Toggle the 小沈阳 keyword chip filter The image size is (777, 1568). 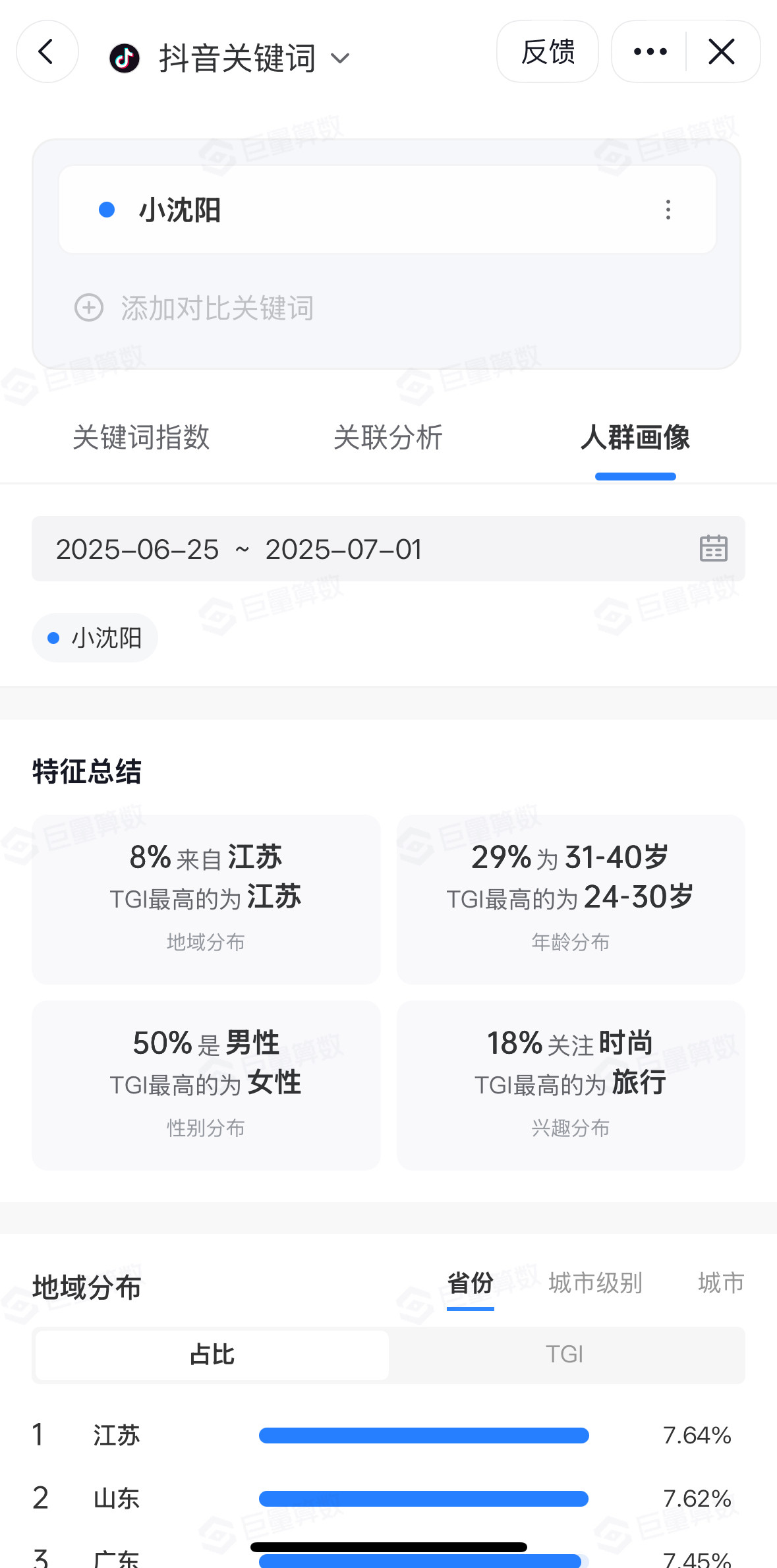click(95, 637)
